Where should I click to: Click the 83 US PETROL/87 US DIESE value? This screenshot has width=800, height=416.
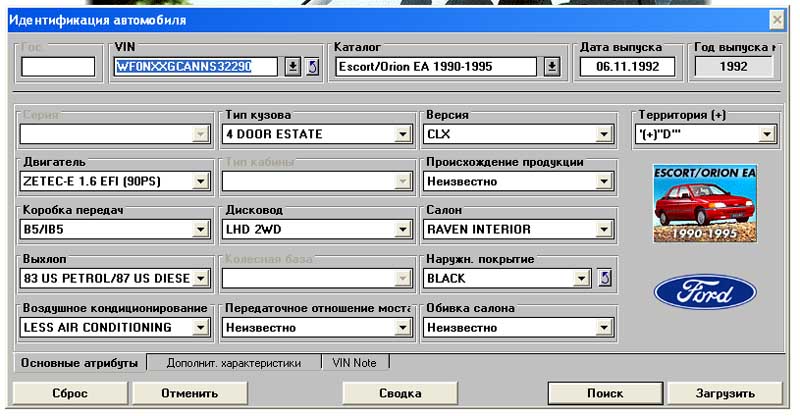[x=107, y=278]
